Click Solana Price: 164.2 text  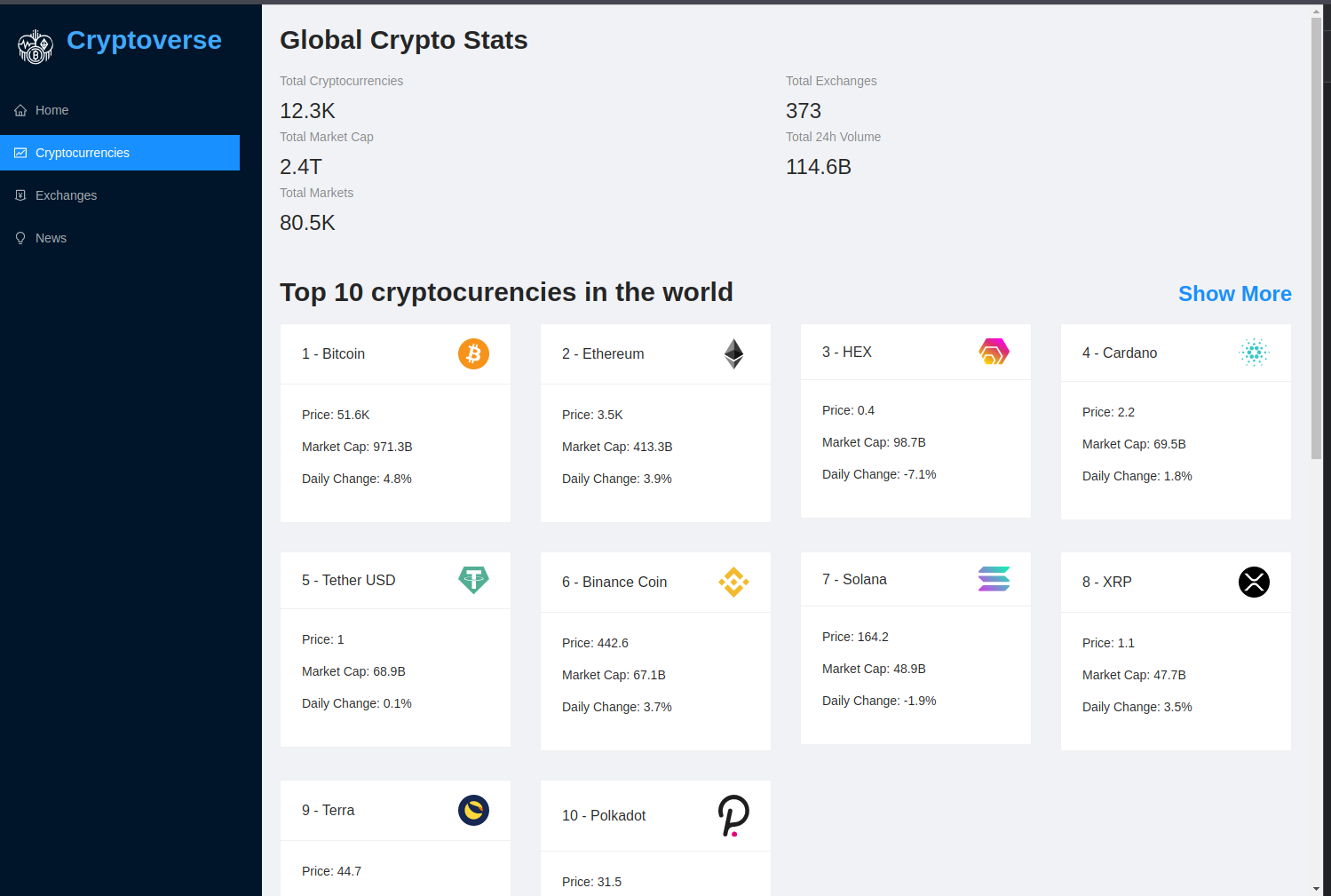point(855,637)
